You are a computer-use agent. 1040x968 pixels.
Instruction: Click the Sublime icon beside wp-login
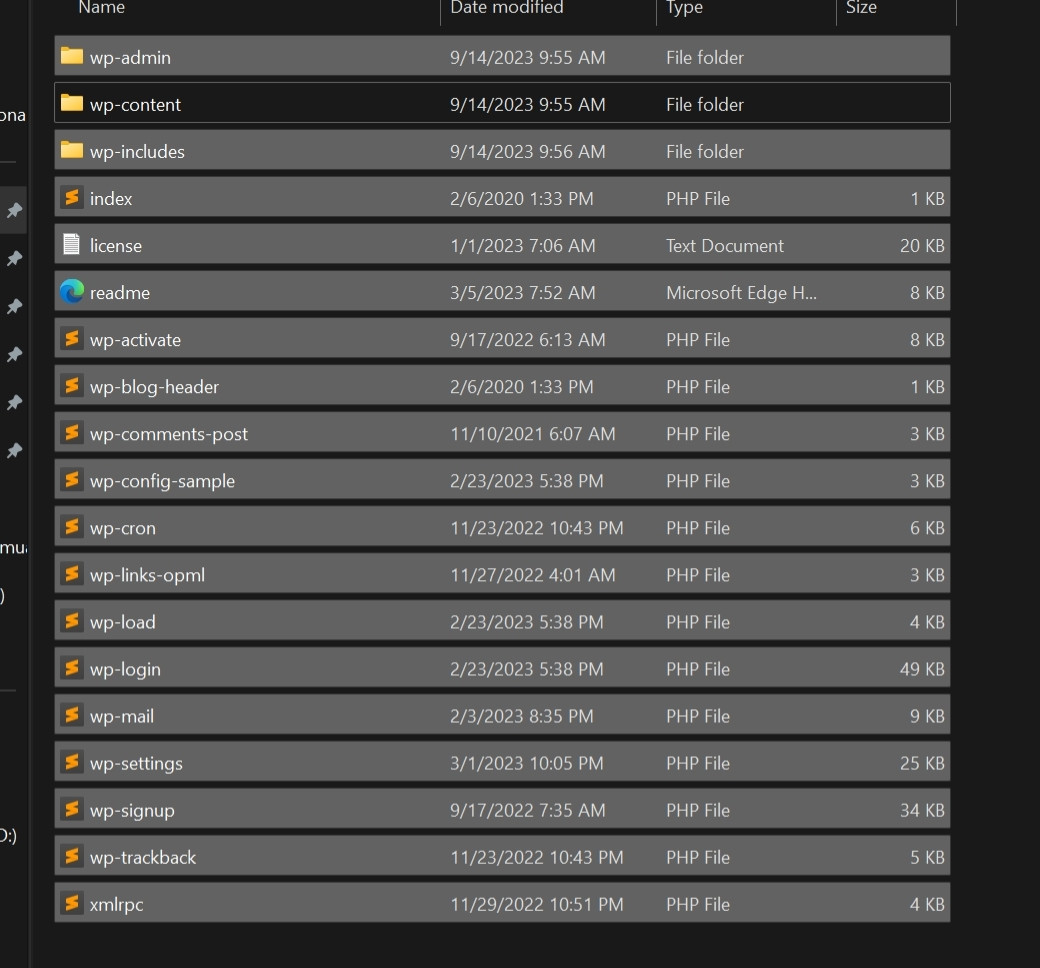71,668
